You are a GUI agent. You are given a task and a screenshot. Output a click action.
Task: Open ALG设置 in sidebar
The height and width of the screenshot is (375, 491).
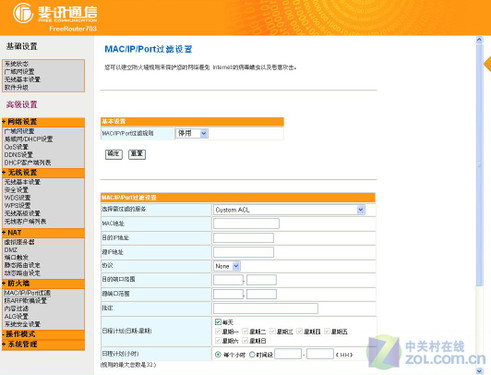click(16, 316)
